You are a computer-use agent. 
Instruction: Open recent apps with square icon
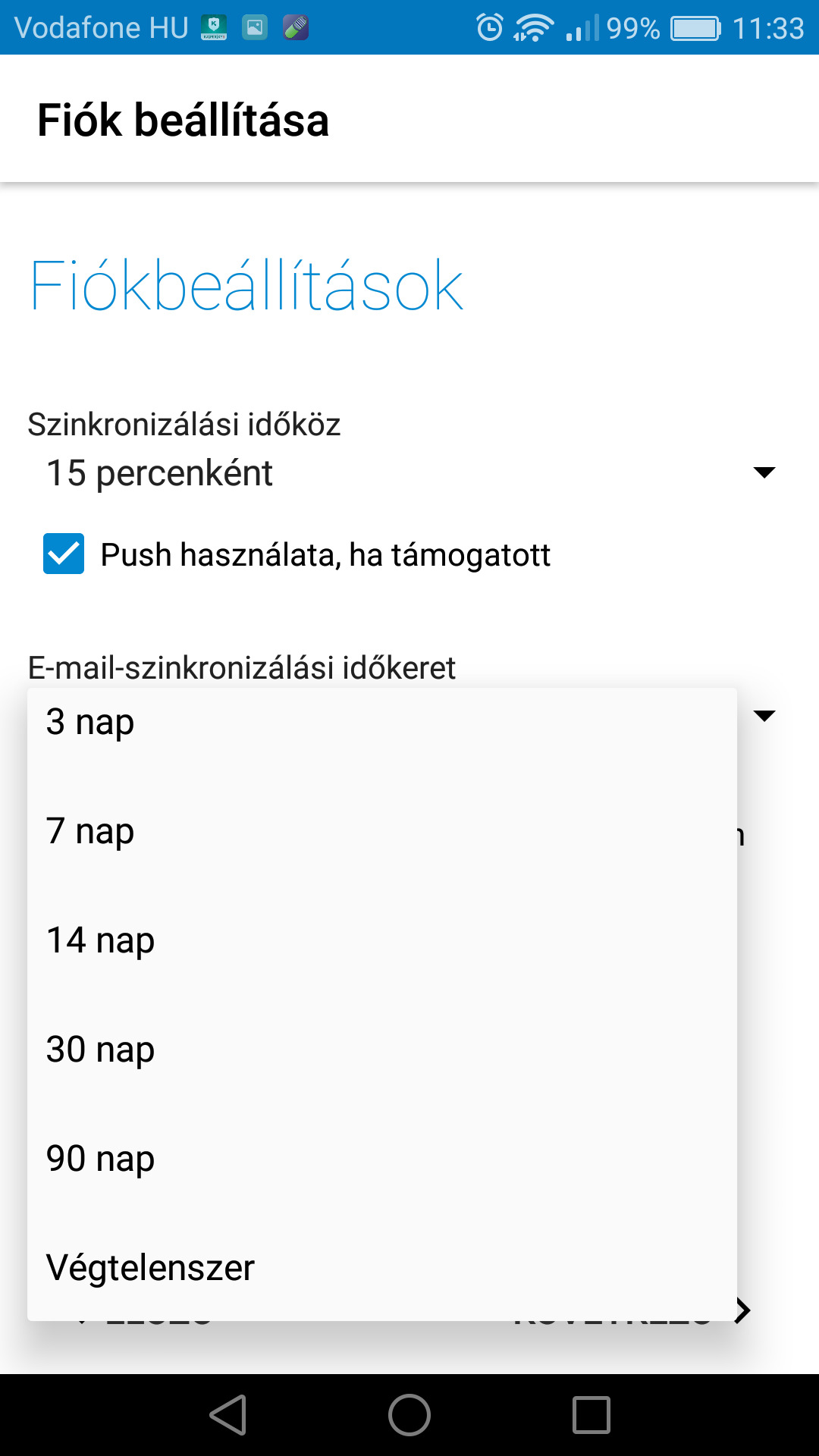click(591, 1415)
